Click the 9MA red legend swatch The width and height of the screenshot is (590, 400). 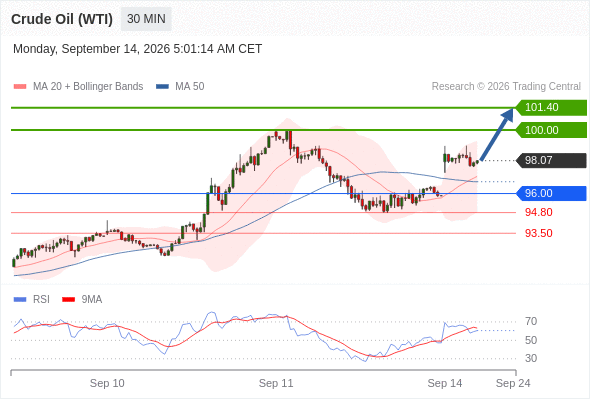[68, 300]
